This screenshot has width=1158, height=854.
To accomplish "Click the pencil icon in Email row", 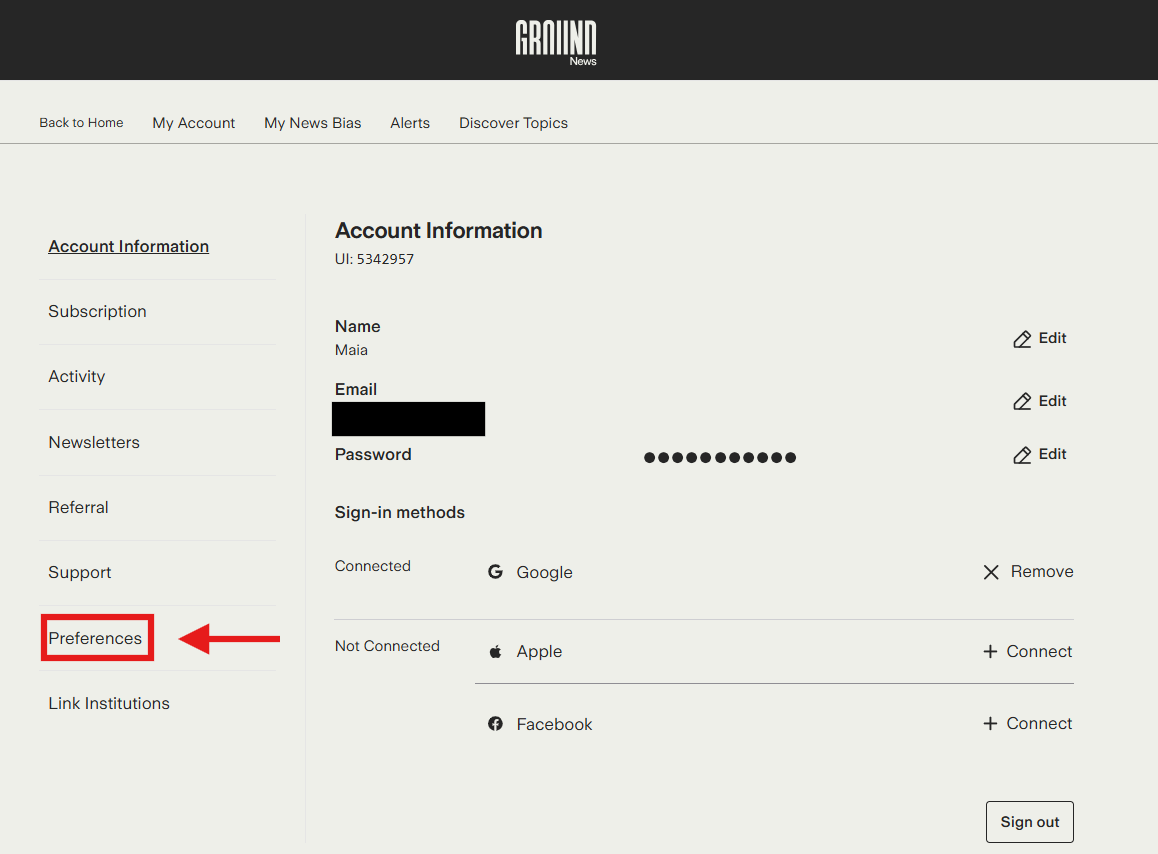I will coord(1022,402).
